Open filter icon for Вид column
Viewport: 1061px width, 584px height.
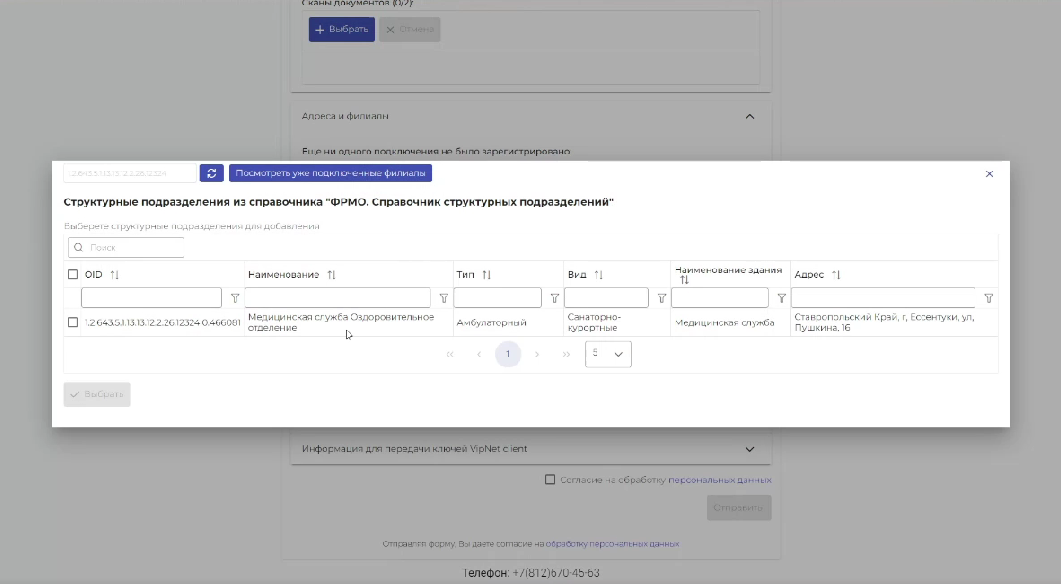click(661, 298)
